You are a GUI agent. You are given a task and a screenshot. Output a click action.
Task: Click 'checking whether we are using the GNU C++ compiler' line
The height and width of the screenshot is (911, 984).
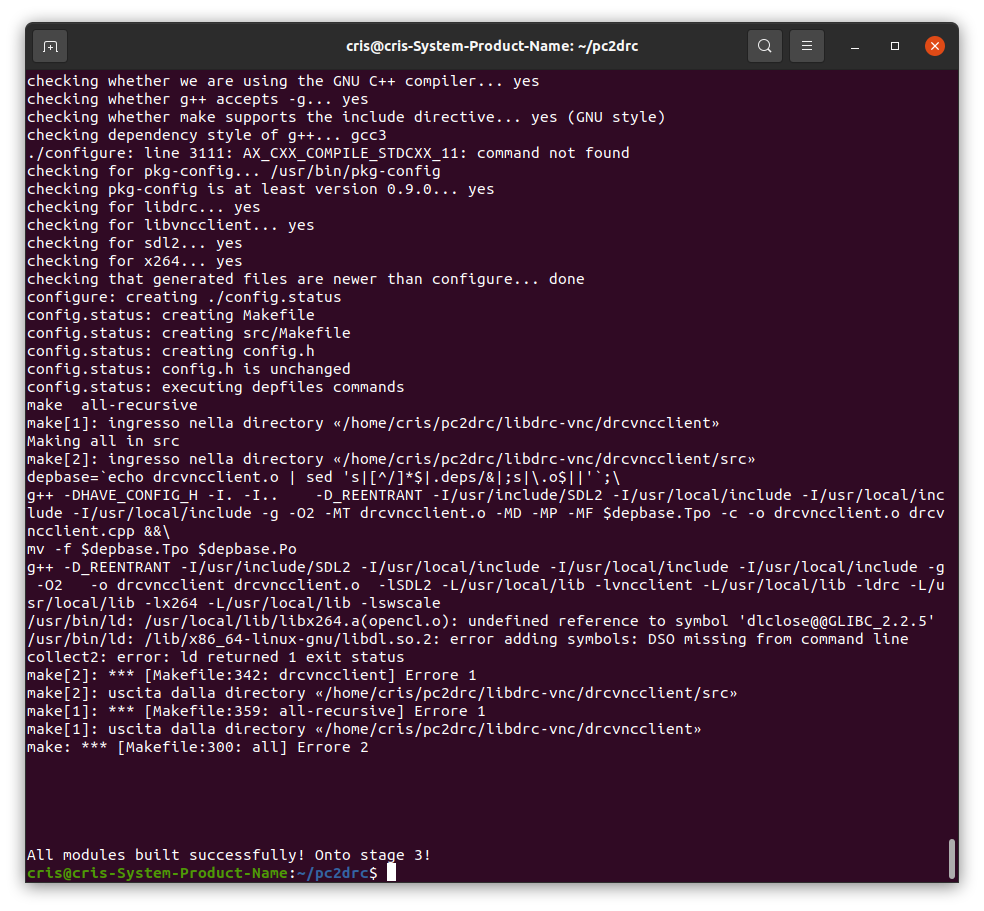point(283,81)
